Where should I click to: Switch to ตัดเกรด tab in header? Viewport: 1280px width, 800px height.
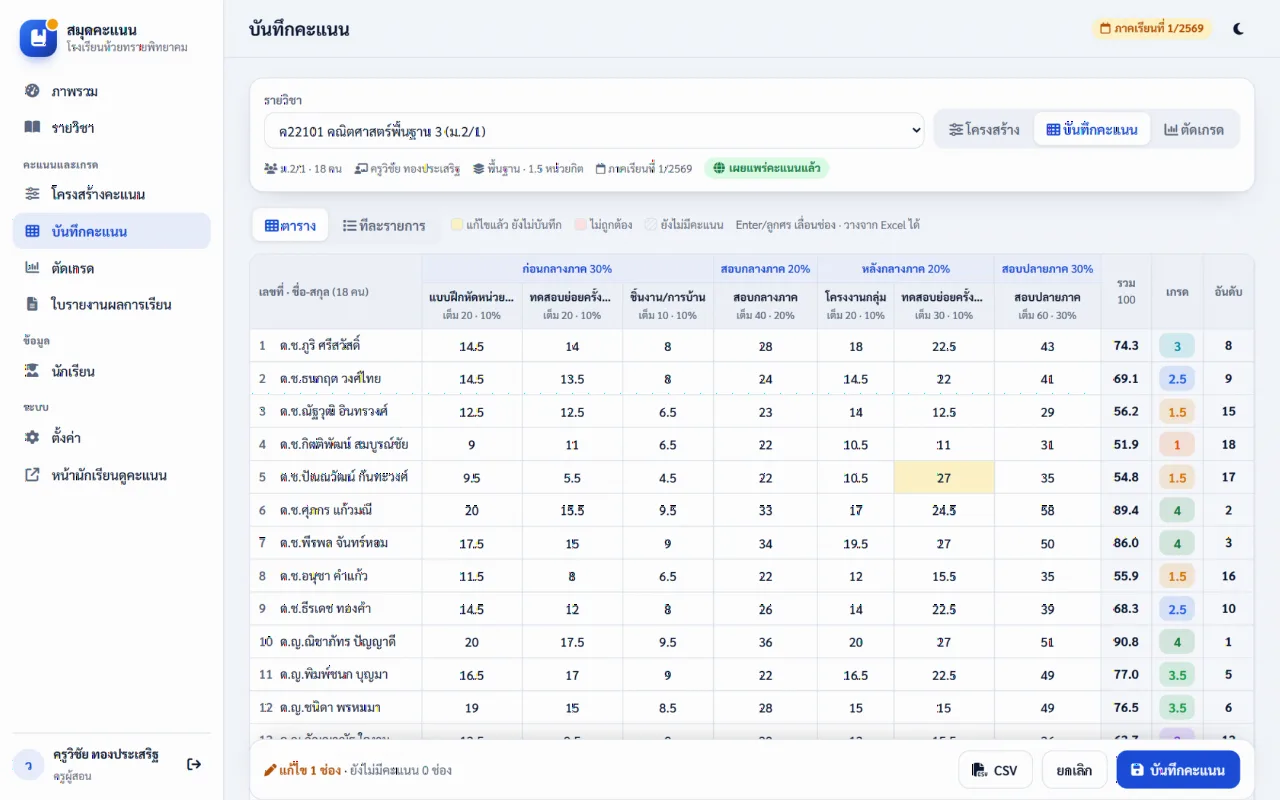click(x=1194, y=129)
